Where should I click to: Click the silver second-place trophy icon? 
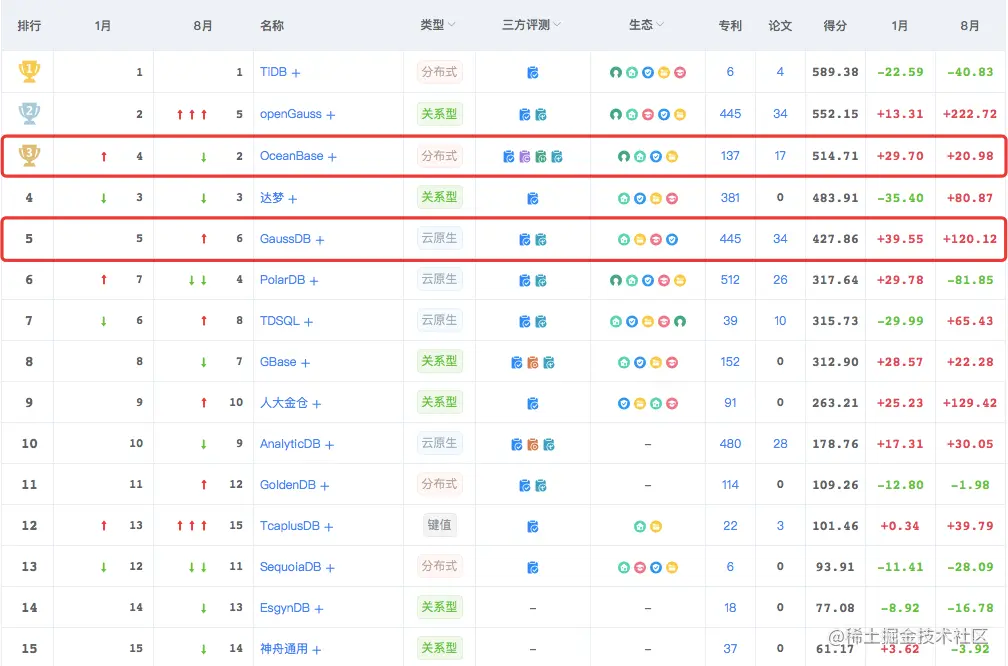coord(29,113)
